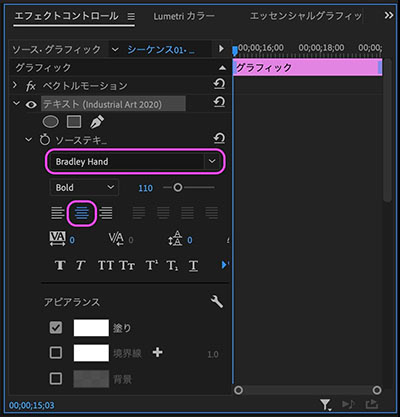This screenshot has width=400, height=417.
Task: Apply faux bold style
Action: 60,265
